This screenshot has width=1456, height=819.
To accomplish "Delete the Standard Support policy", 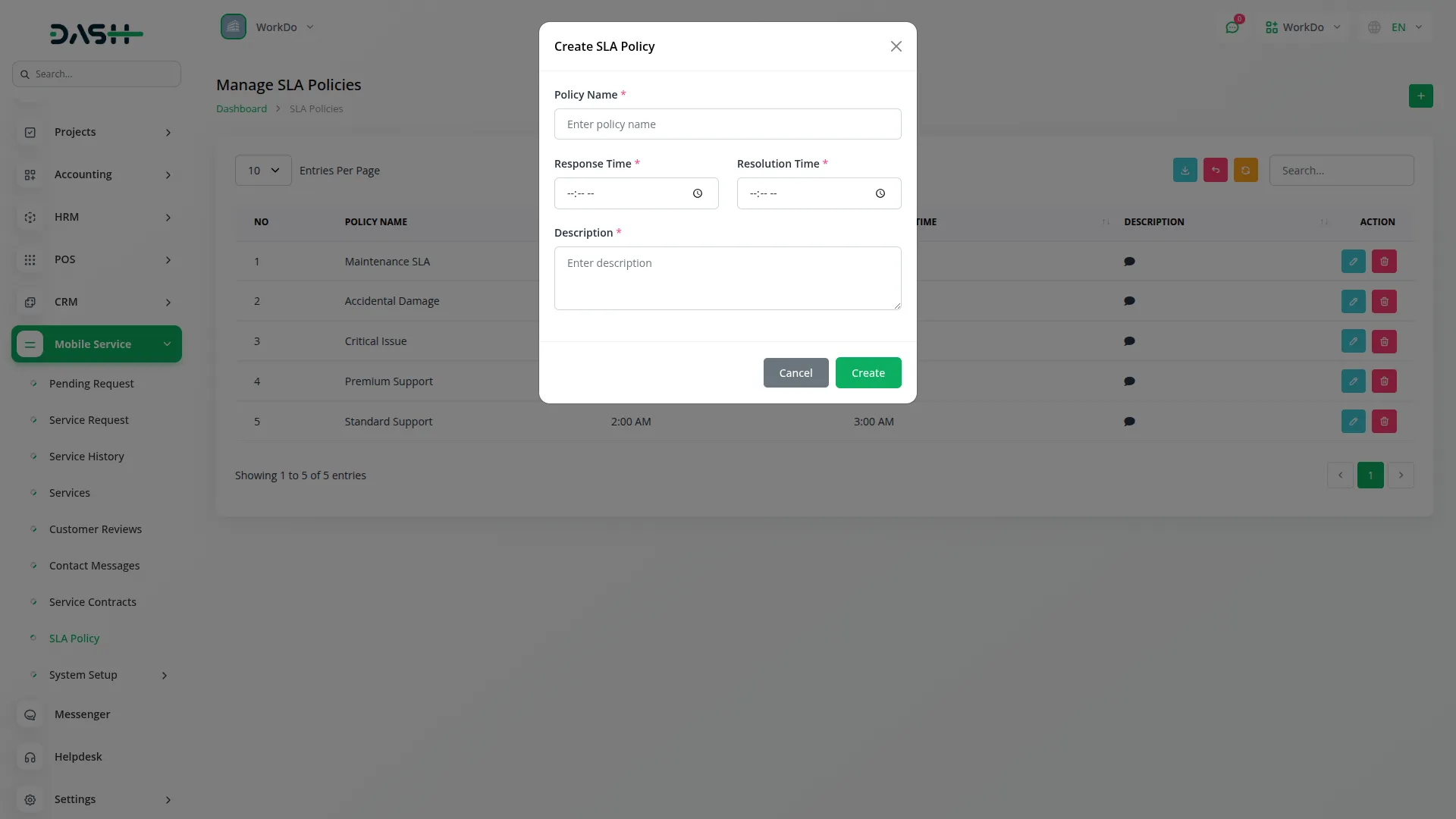I will pyautogui.click(x=1383, y=421).
